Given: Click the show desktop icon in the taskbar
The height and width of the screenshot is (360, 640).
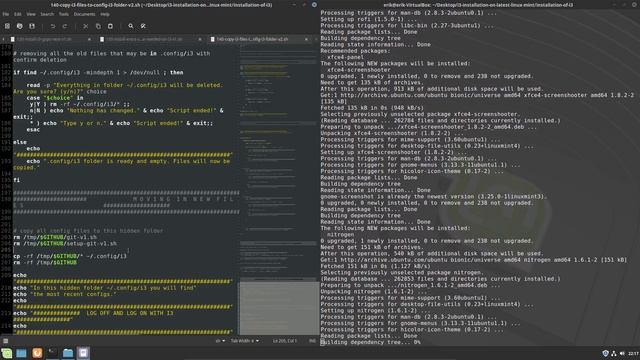Looking at the screenshot, I should point(21,353).
